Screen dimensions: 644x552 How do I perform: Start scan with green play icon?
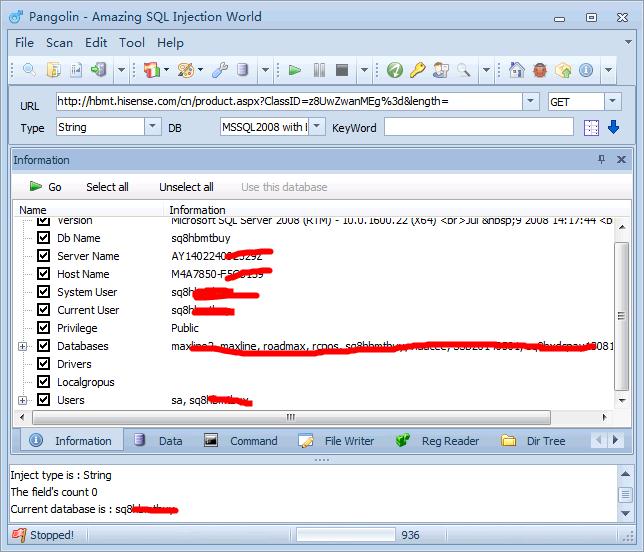coord(294,70)
